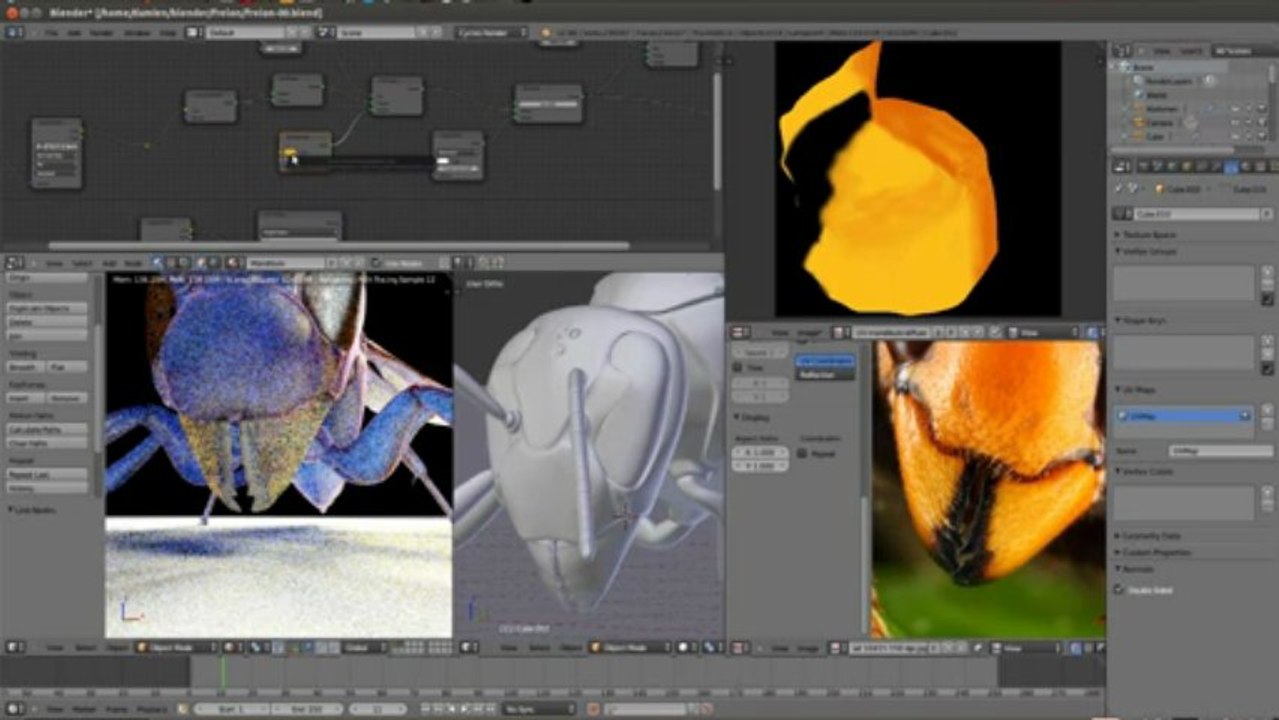This screenshot has height=720, width=1279.
Task: Toggle visibility eye for Camera in outliner
Action: coord(1234,122)
